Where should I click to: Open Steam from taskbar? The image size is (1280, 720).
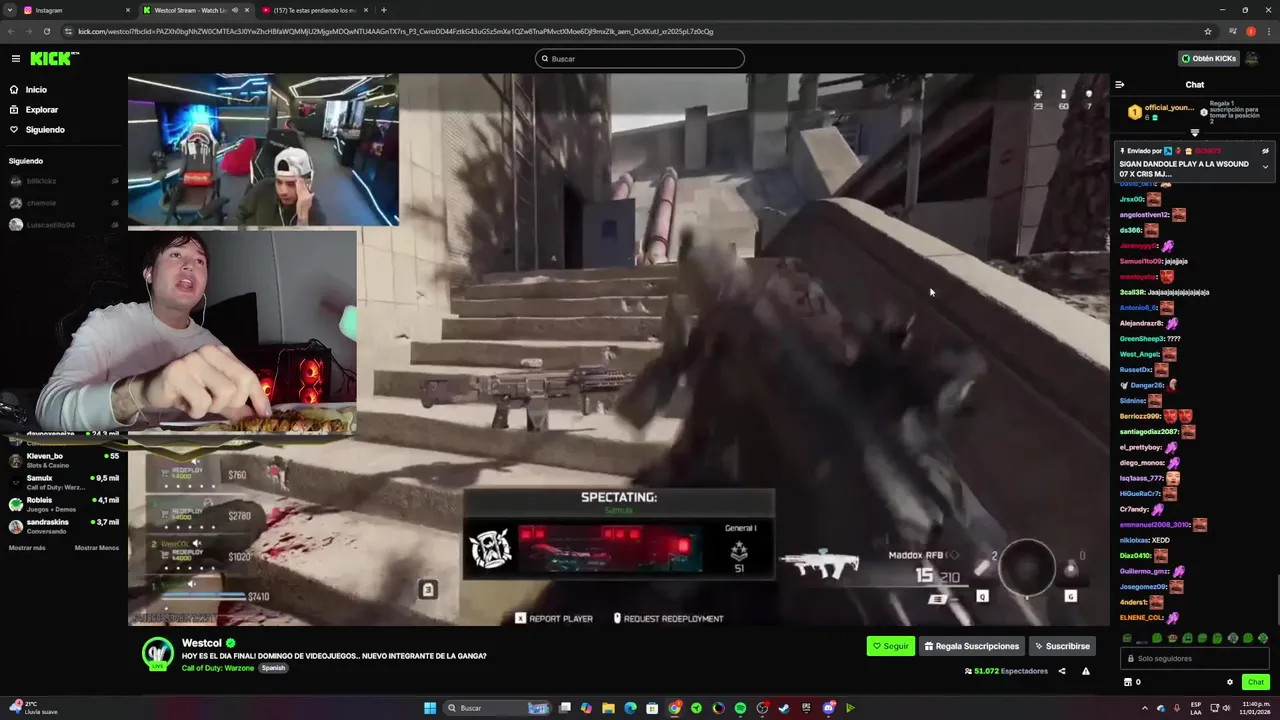coord(784,708)
